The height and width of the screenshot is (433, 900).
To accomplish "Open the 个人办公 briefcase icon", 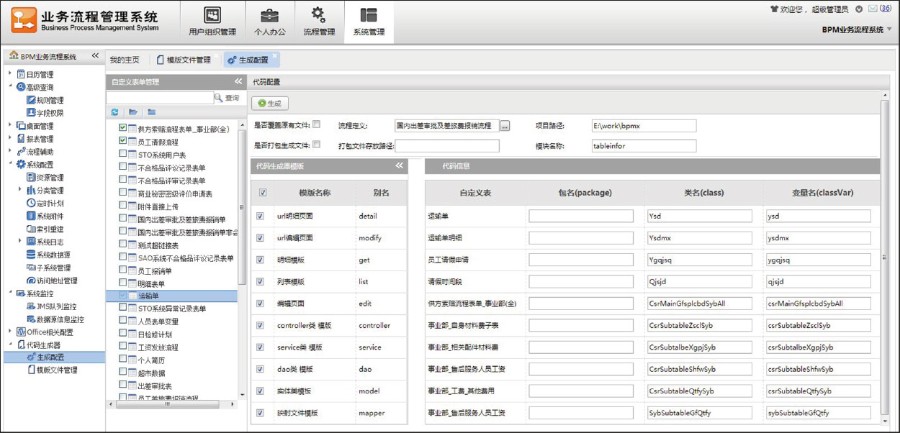I will click(x=268, y=15).
